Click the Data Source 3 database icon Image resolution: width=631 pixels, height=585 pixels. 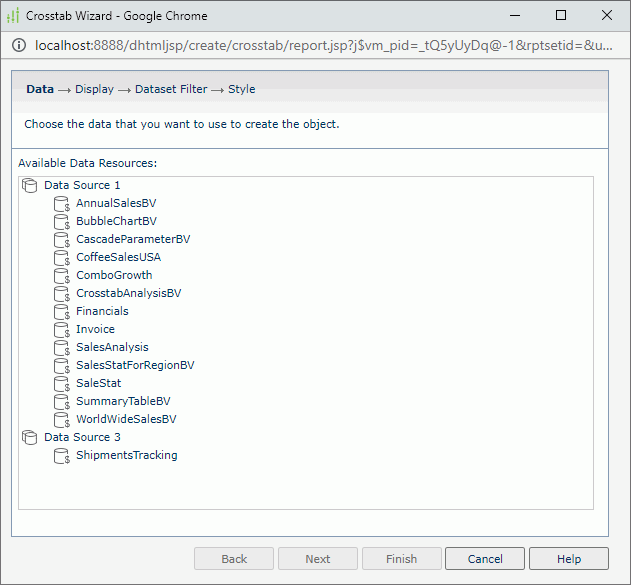pos(29,438)
